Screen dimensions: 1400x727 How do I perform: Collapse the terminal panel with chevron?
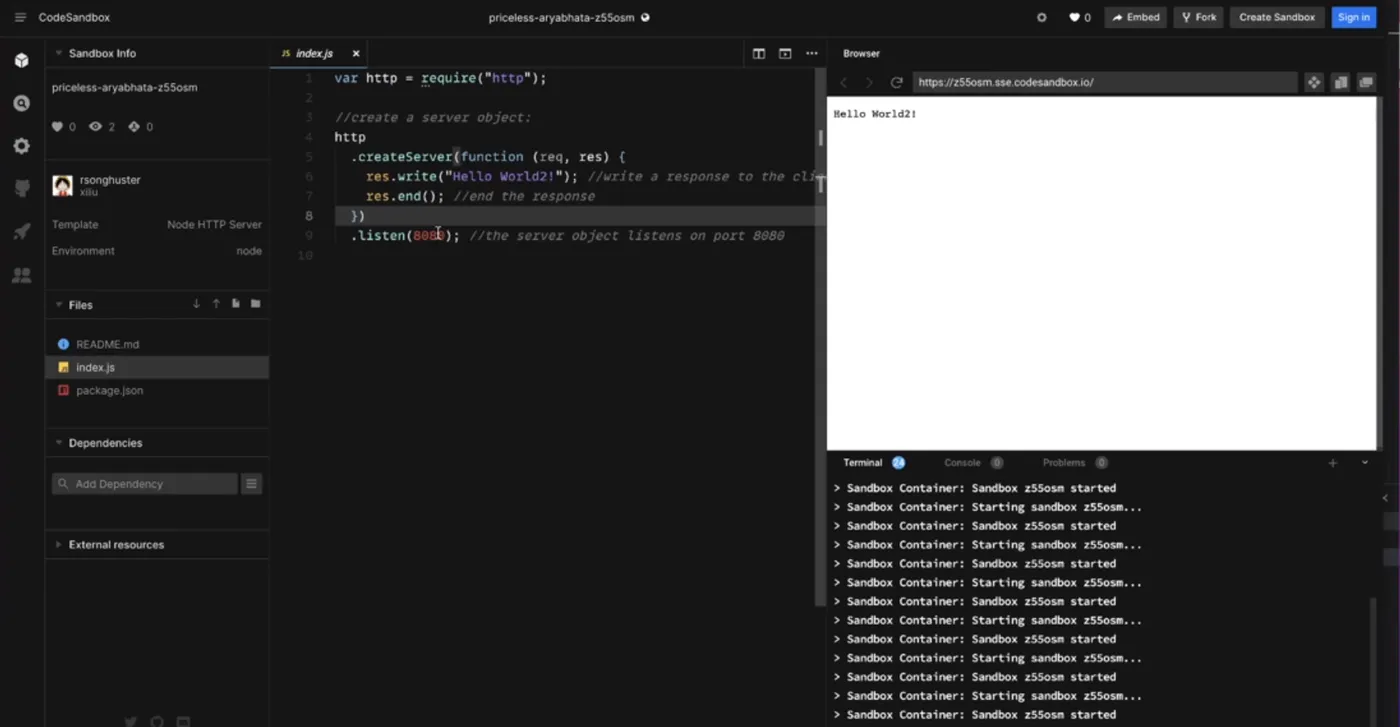(x=1365, y=463)
